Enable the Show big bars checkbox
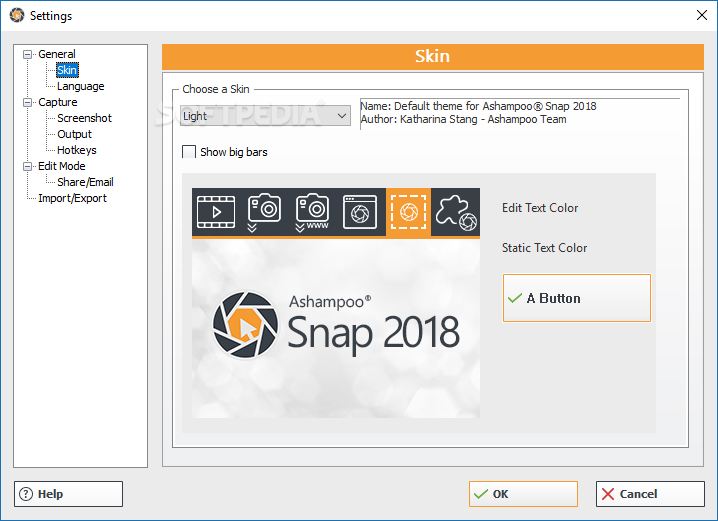The height and width of the screenshot is (521, 718). (189, 152)
